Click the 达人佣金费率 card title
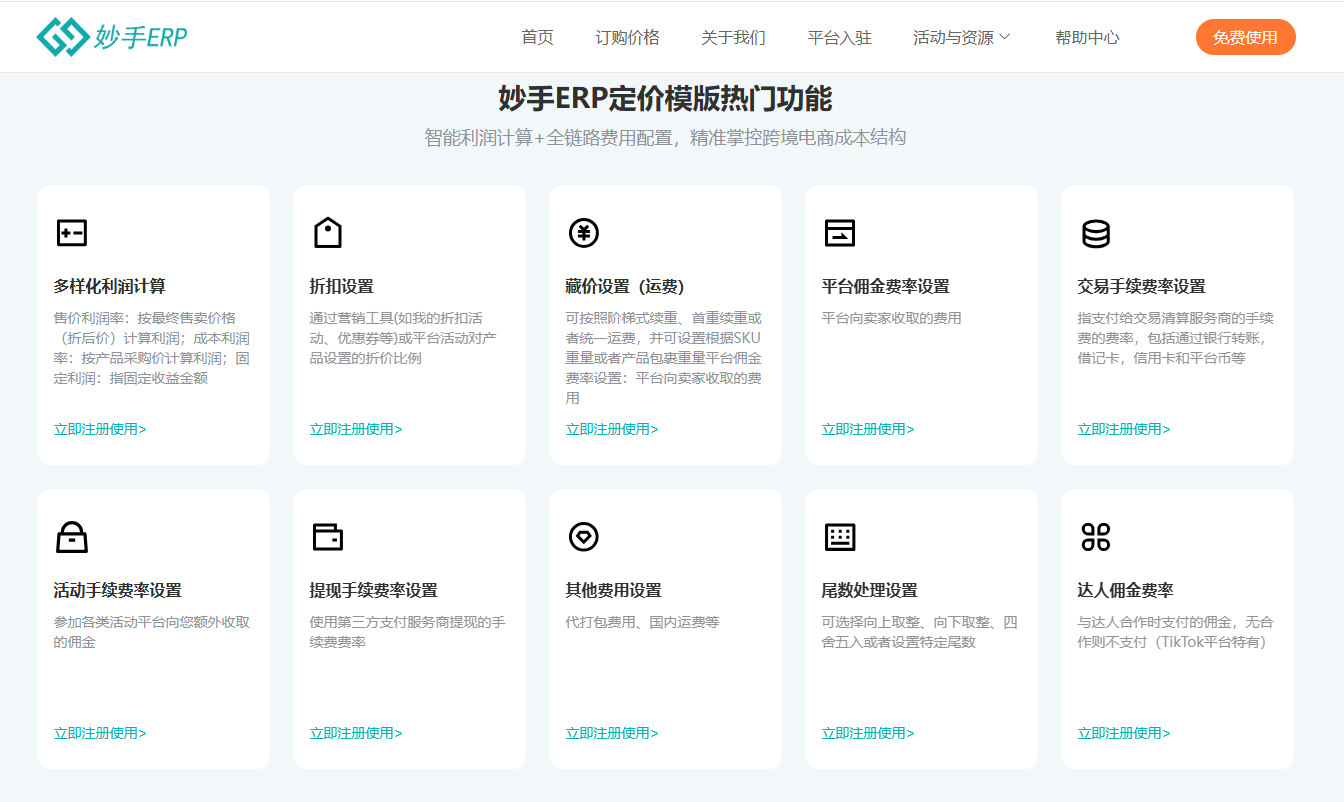Screen dimensions: 1344x802 click(1126, 590)
